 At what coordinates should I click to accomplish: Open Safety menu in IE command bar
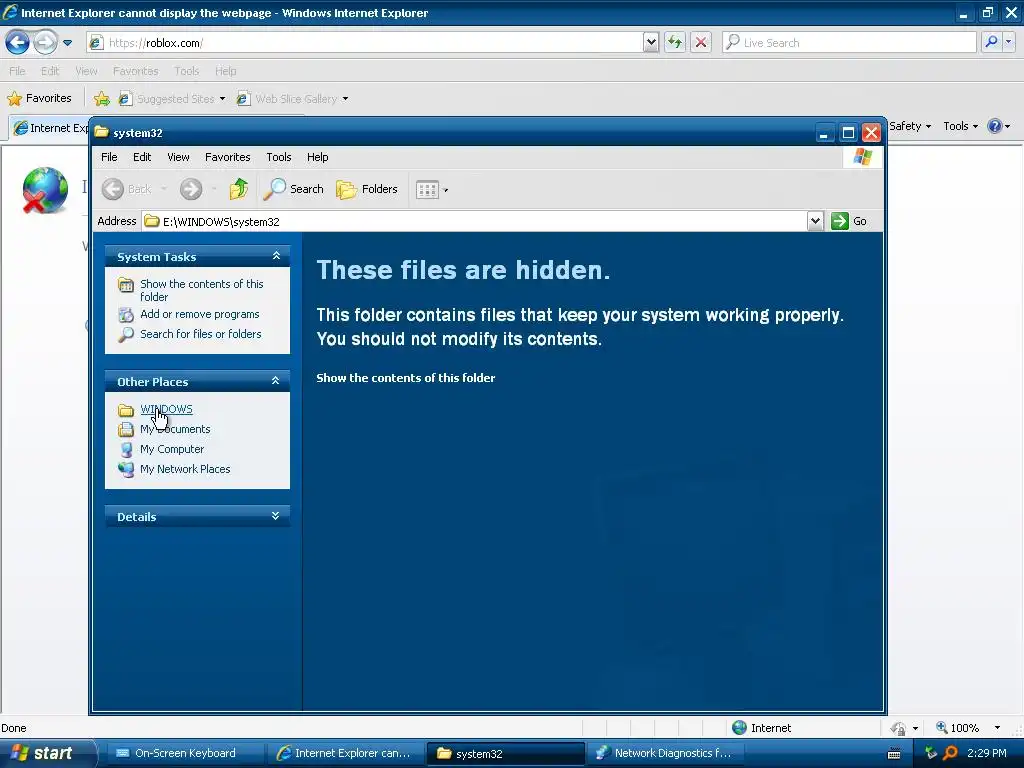[x=910, y=126]
